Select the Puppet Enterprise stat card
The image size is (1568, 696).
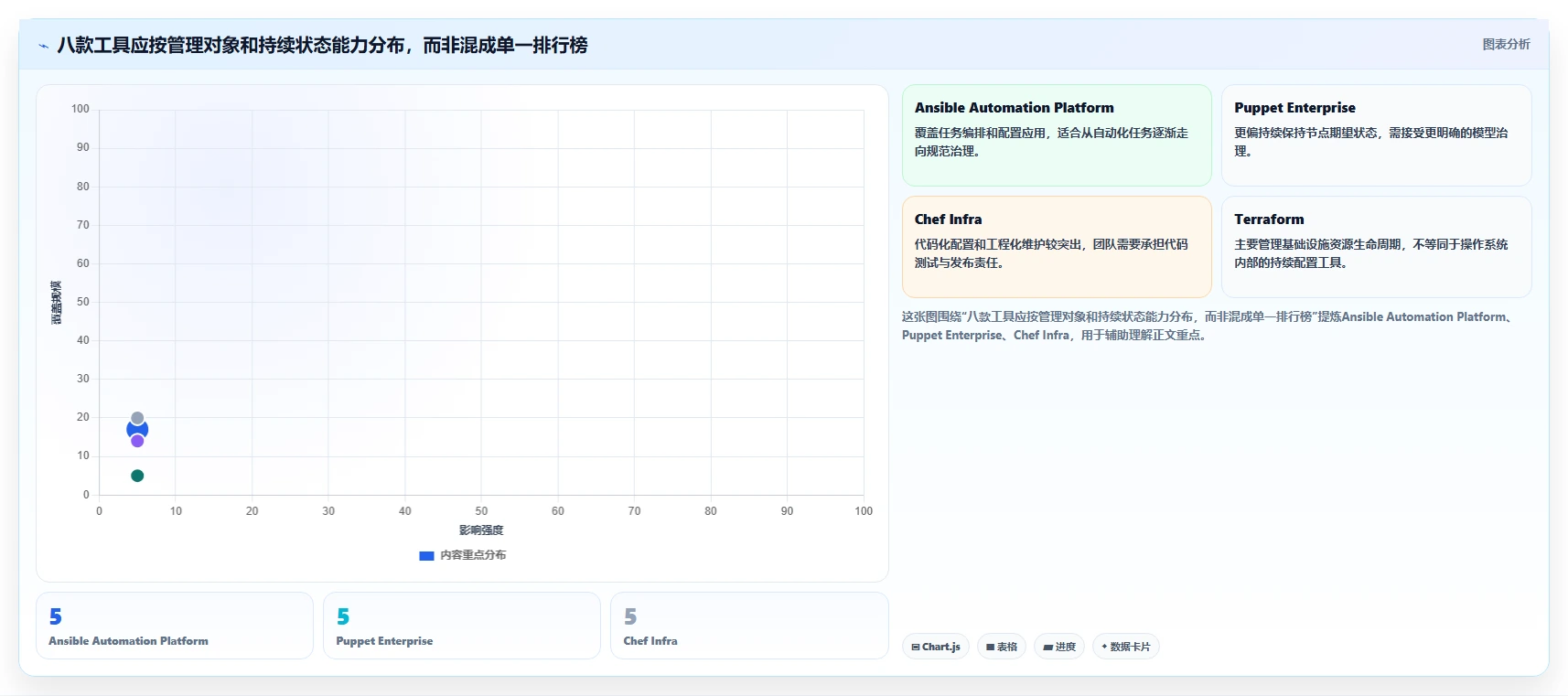pyautogui.click(x=462, y=626)
